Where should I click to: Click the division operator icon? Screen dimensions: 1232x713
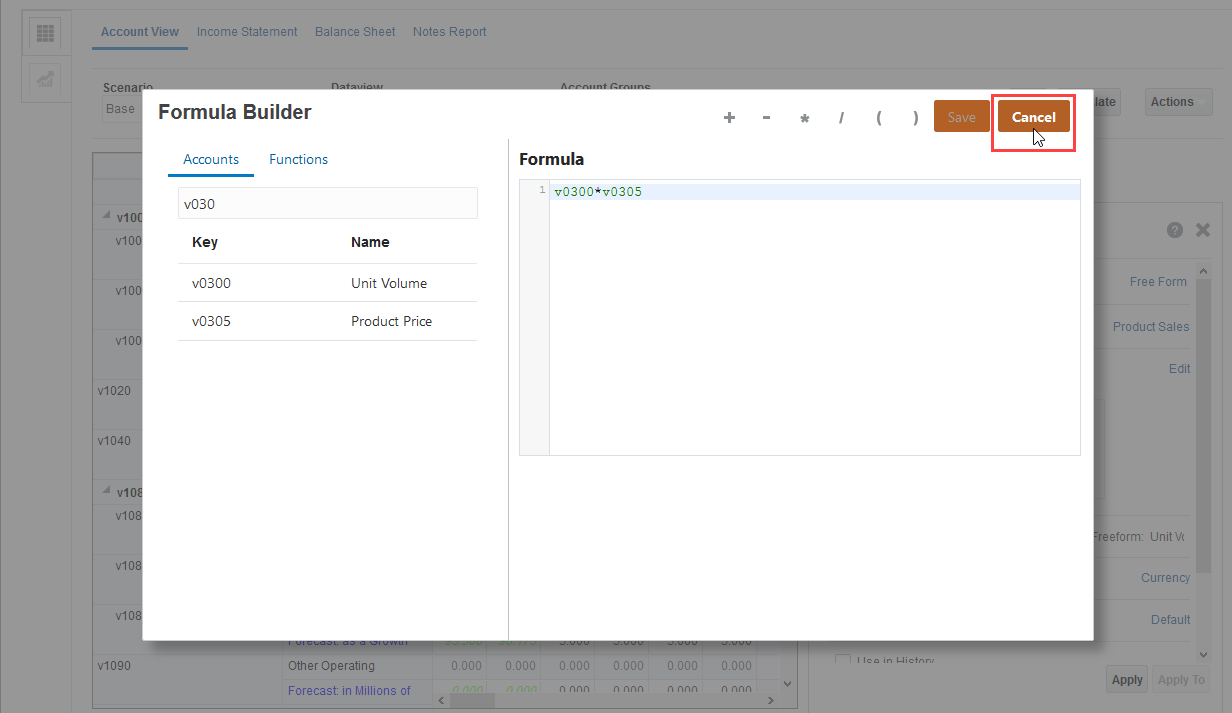[841, 117]
